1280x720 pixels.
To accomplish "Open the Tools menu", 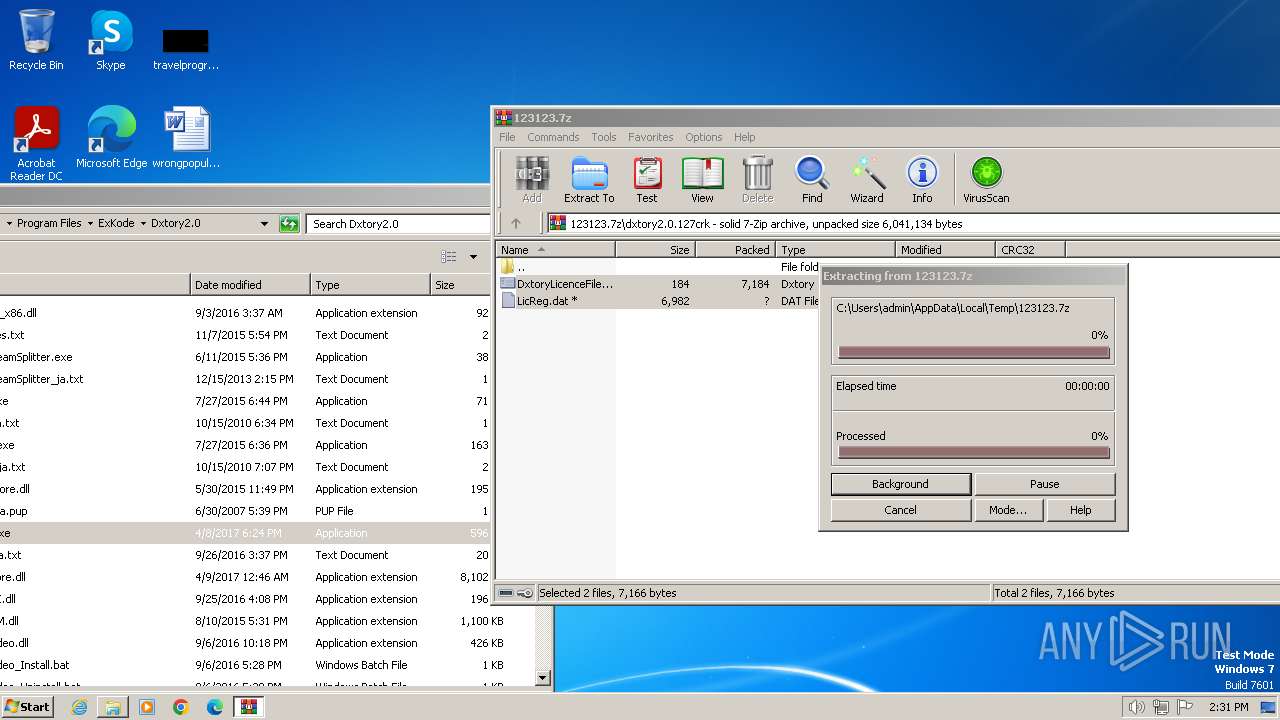I will pos(604,137).
